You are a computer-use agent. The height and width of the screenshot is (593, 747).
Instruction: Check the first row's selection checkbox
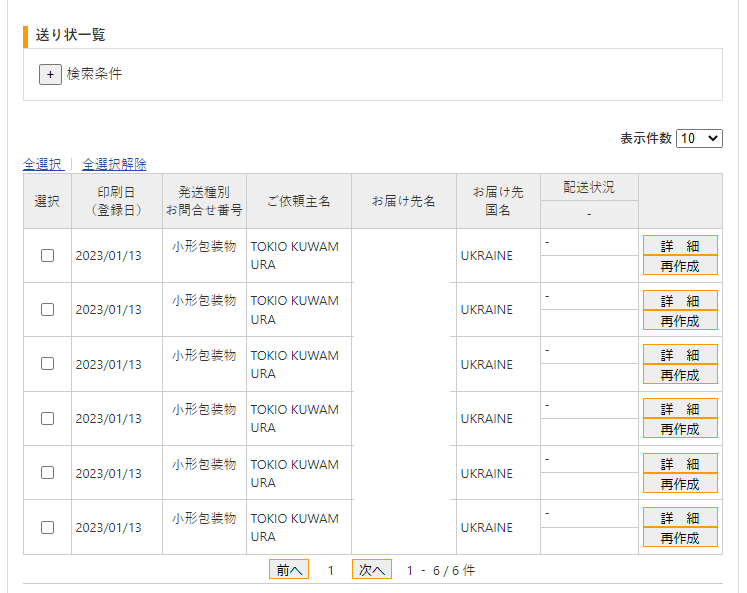(x=47, y=255)
